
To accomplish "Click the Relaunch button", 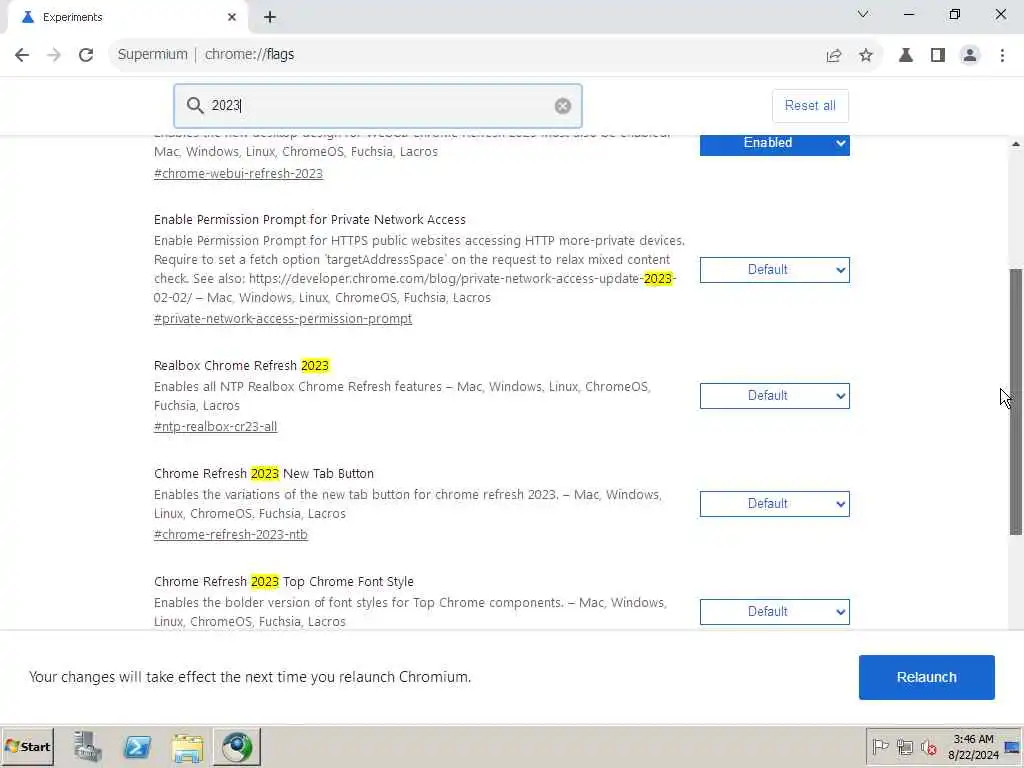I will tap(927, 677).
